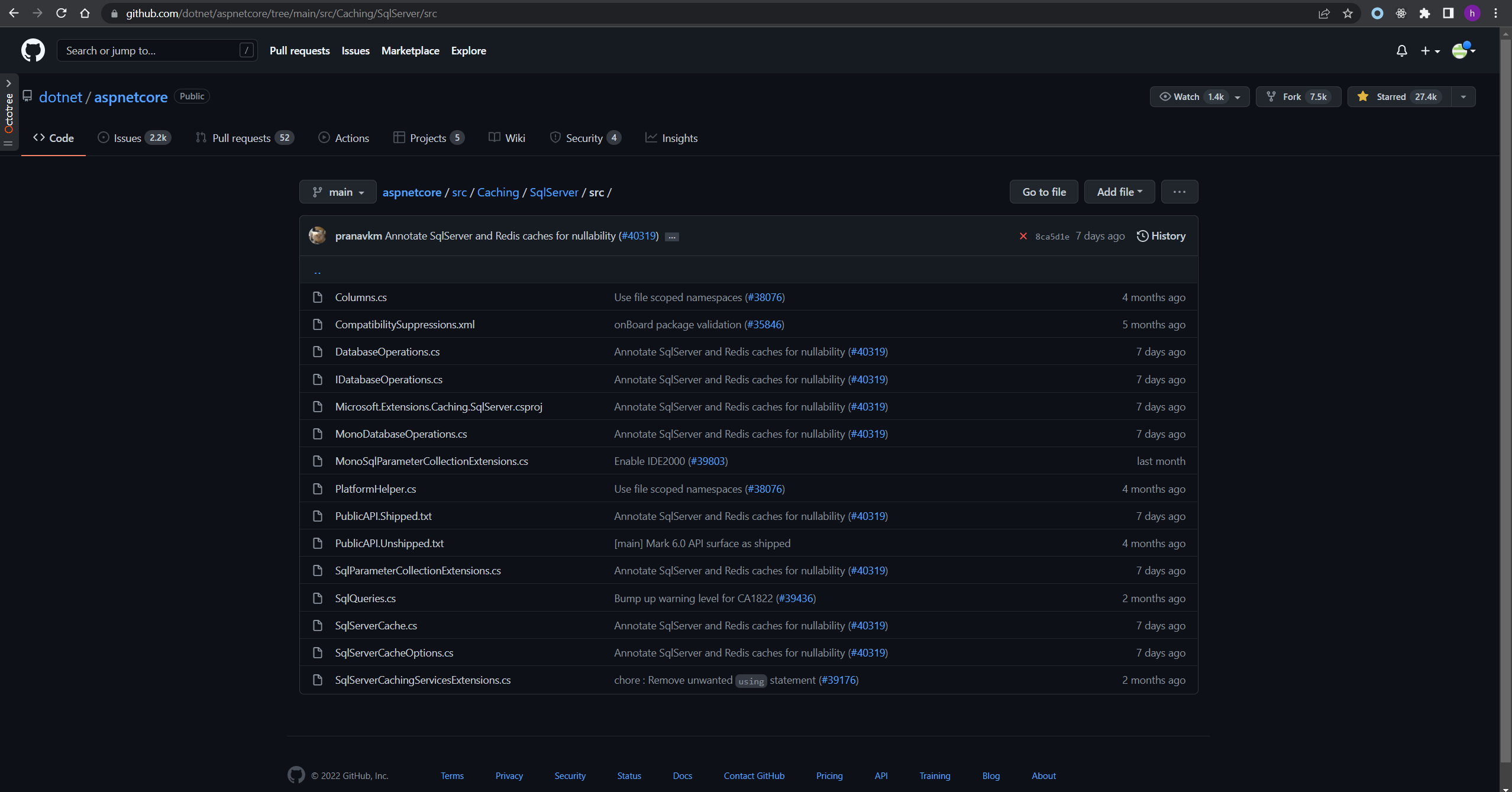Open pranavkm author link
Image resolution: width=1512 pixels, height=792 pixels.
click(358, 236)
